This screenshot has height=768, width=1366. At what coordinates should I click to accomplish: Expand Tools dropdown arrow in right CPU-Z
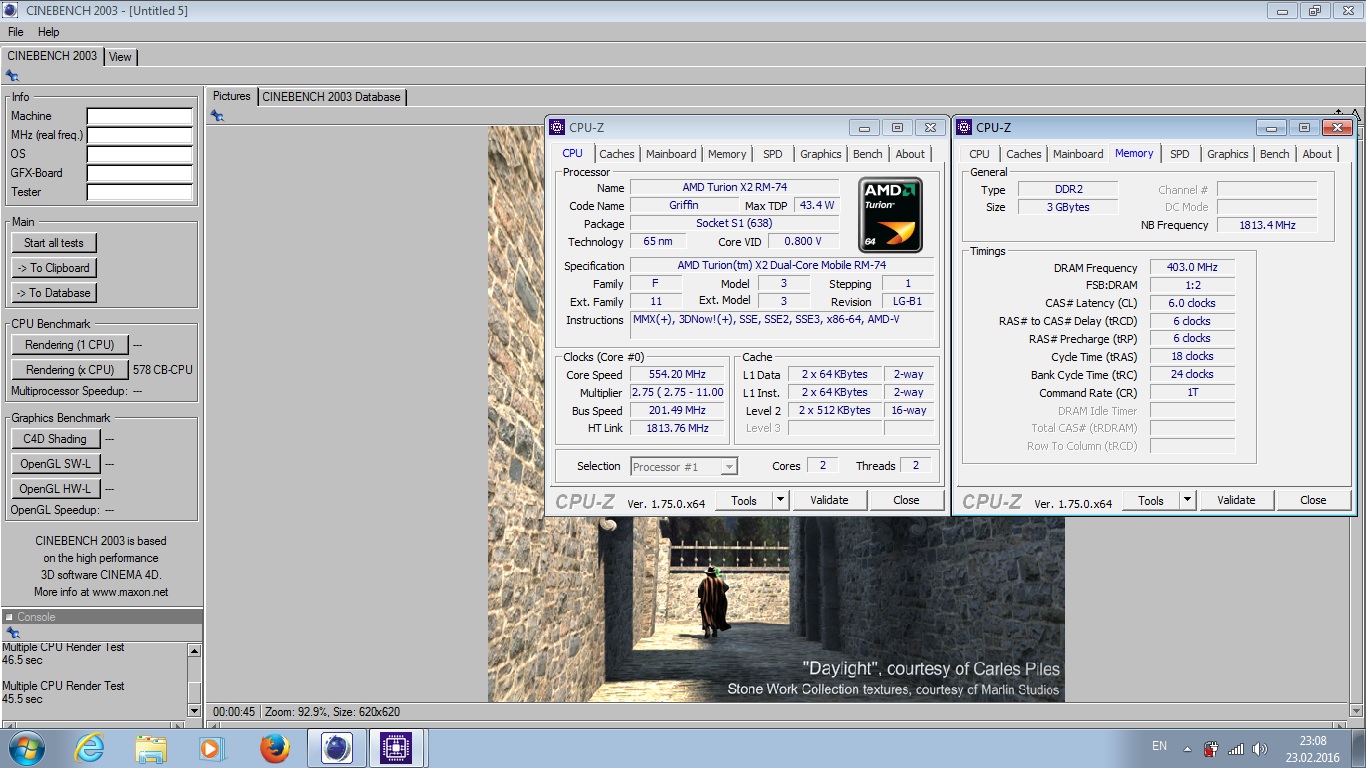(1187, 500)
